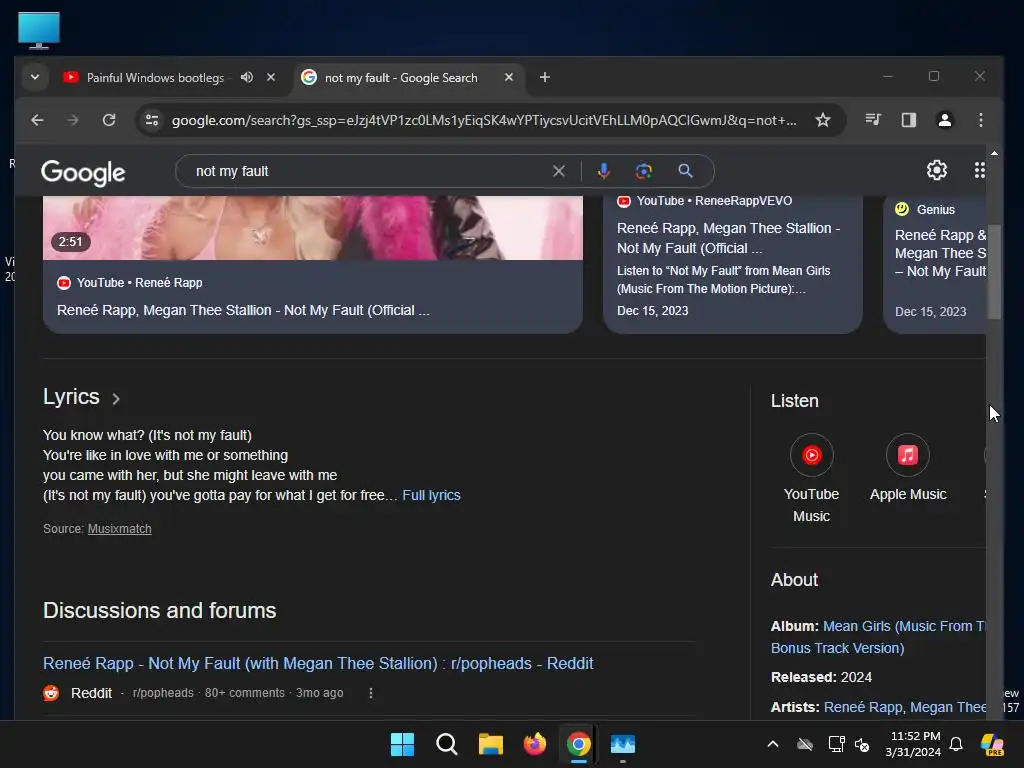Image resolution: width=1024 pixels, height=768 pixels.
Task: Open the Windows Start menu
Action: (x=402, y=744)
